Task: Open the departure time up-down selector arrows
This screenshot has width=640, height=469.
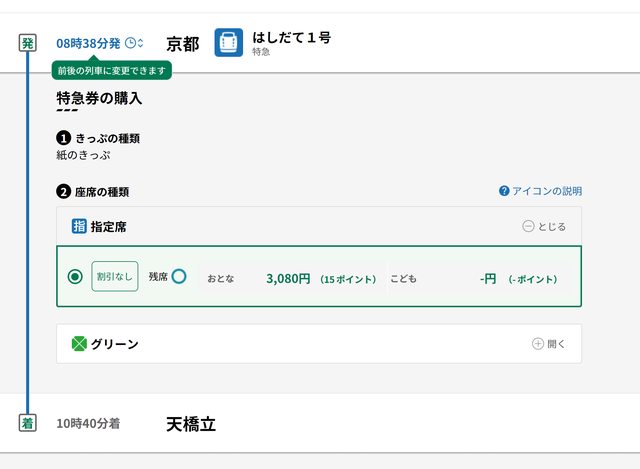Action: pos(141,43)
